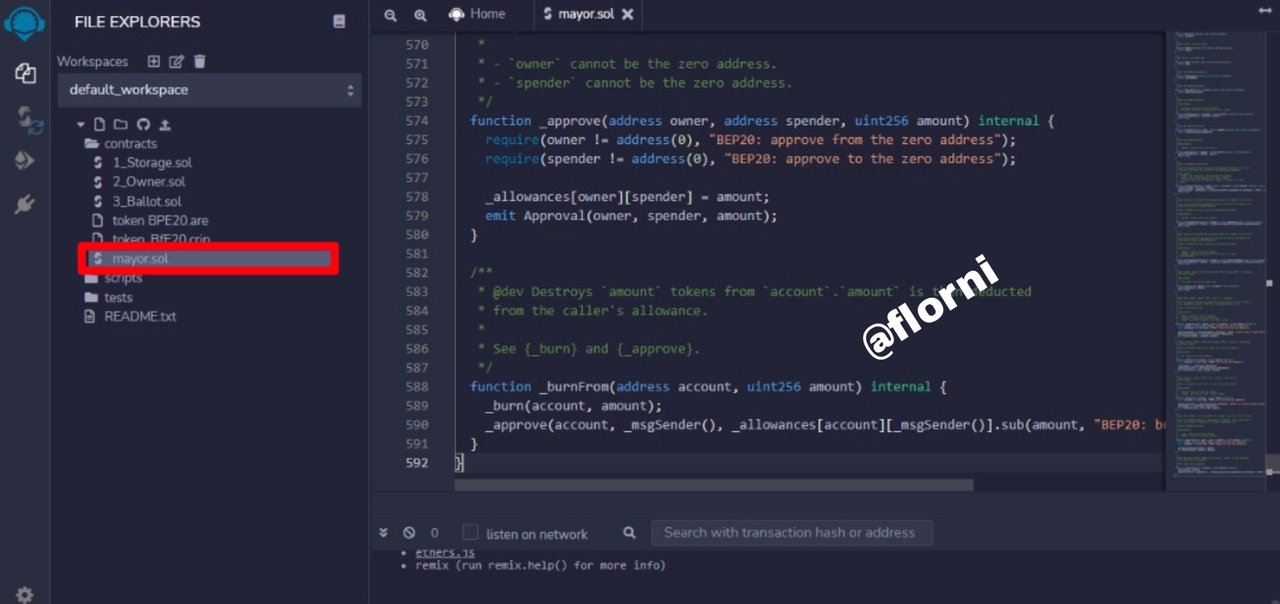Image resolution: width=1280 pixels, height=604 pixels.
Task: Click the transaction search magnifier icon
Action: click(629, 533)
